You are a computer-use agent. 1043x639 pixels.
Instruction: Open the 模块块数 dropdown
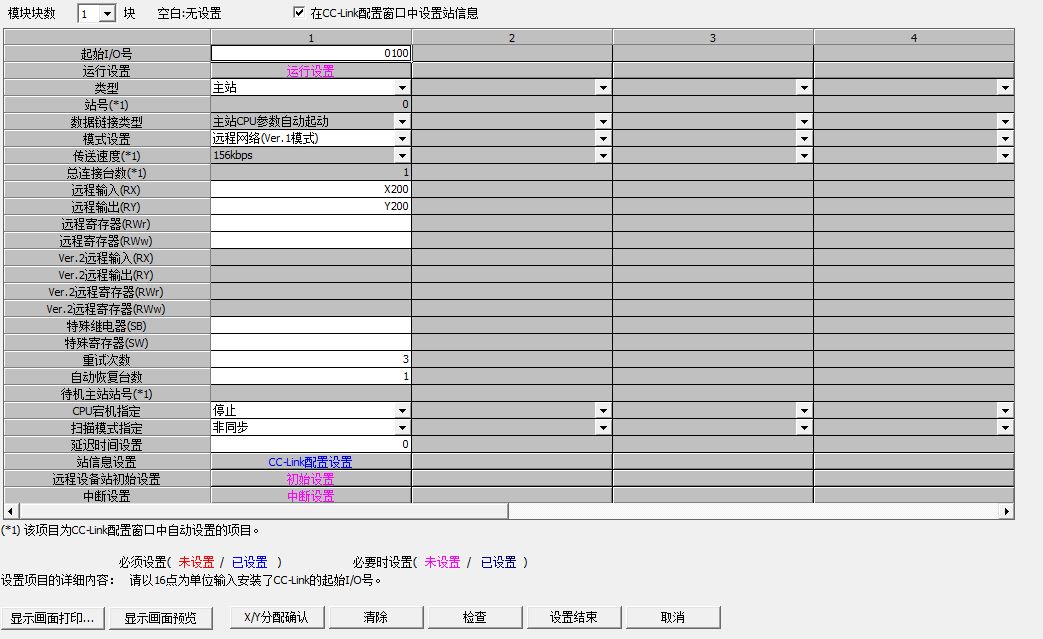tap(108, 14)
